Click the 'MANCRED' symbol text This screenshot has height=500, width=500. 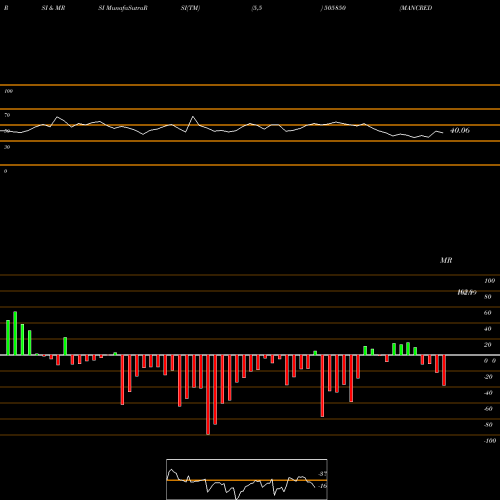coord(416,8)
